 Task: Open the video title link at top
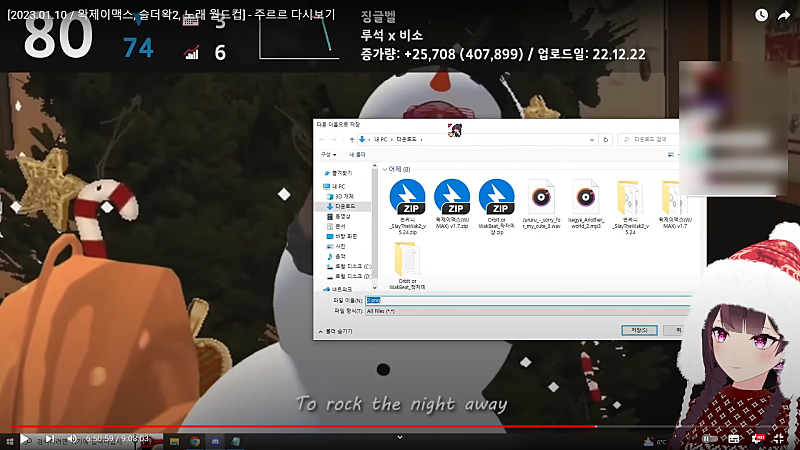171,14
